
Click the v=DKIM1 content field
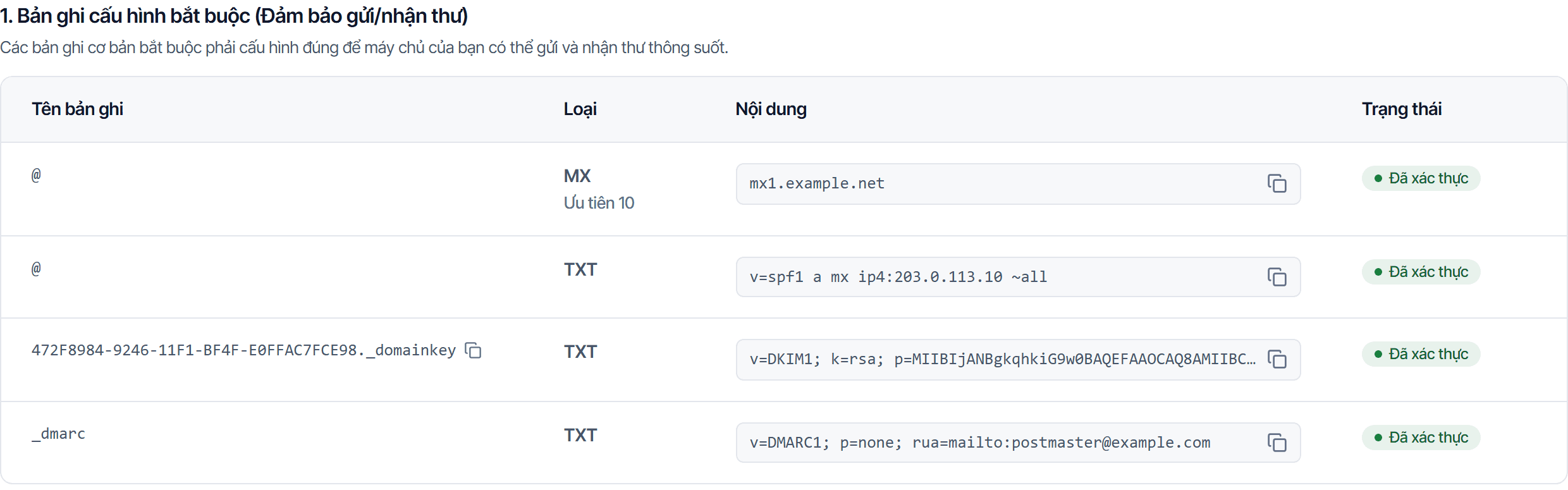(x=1018, y=359)
